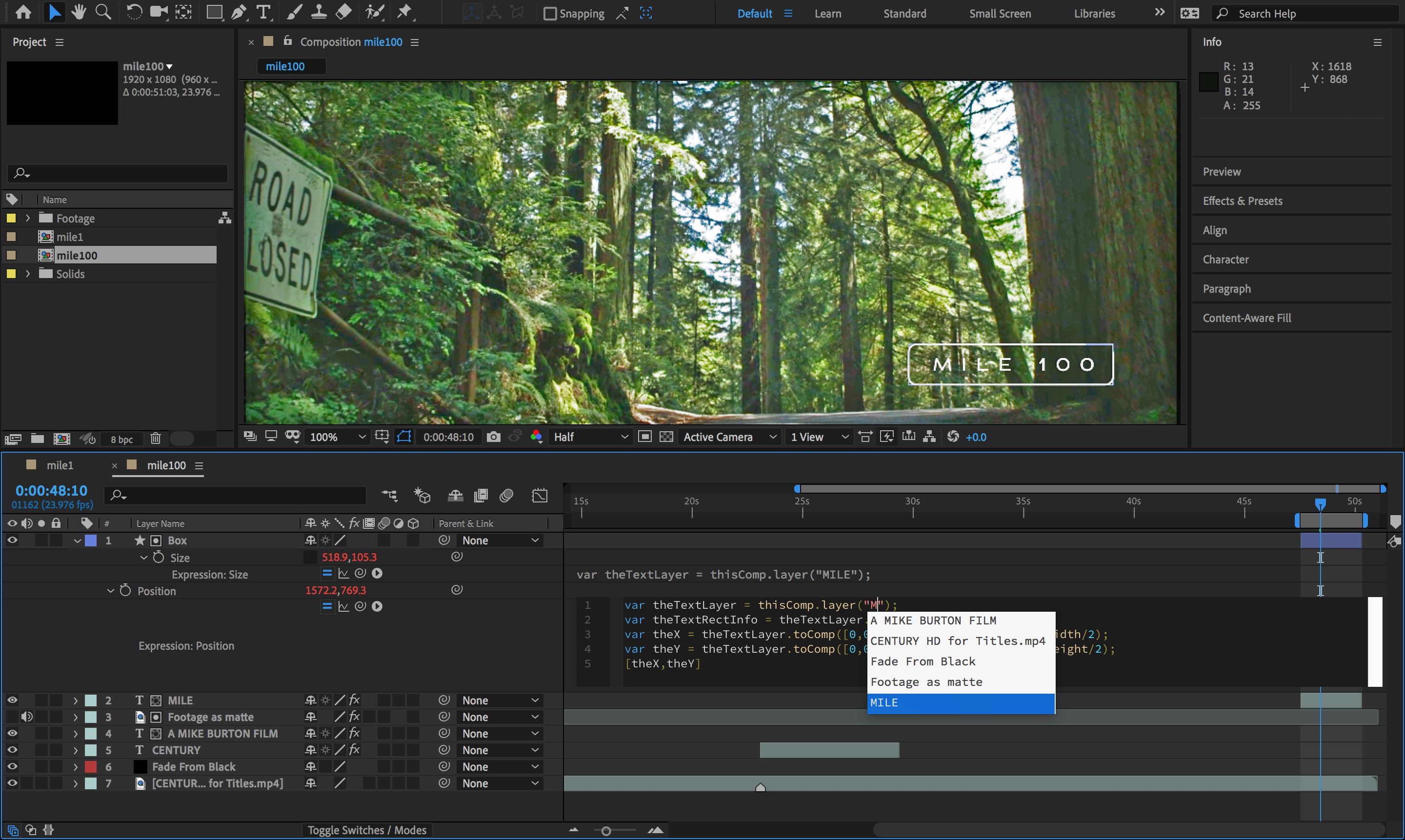Viewport: 1405px width, 840px height.
Task: Select the Learn workspace
Action: click(x=827, y=14)
